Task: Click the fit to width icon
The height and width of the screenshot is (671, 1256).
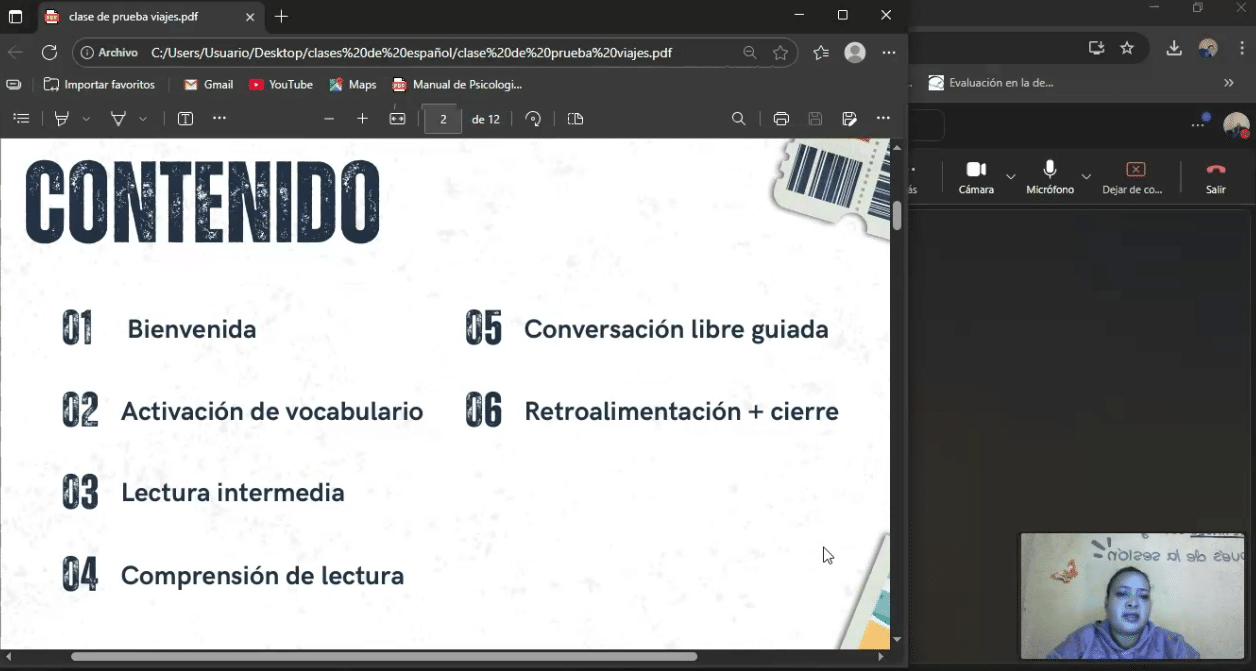Action: click(397, 119)
